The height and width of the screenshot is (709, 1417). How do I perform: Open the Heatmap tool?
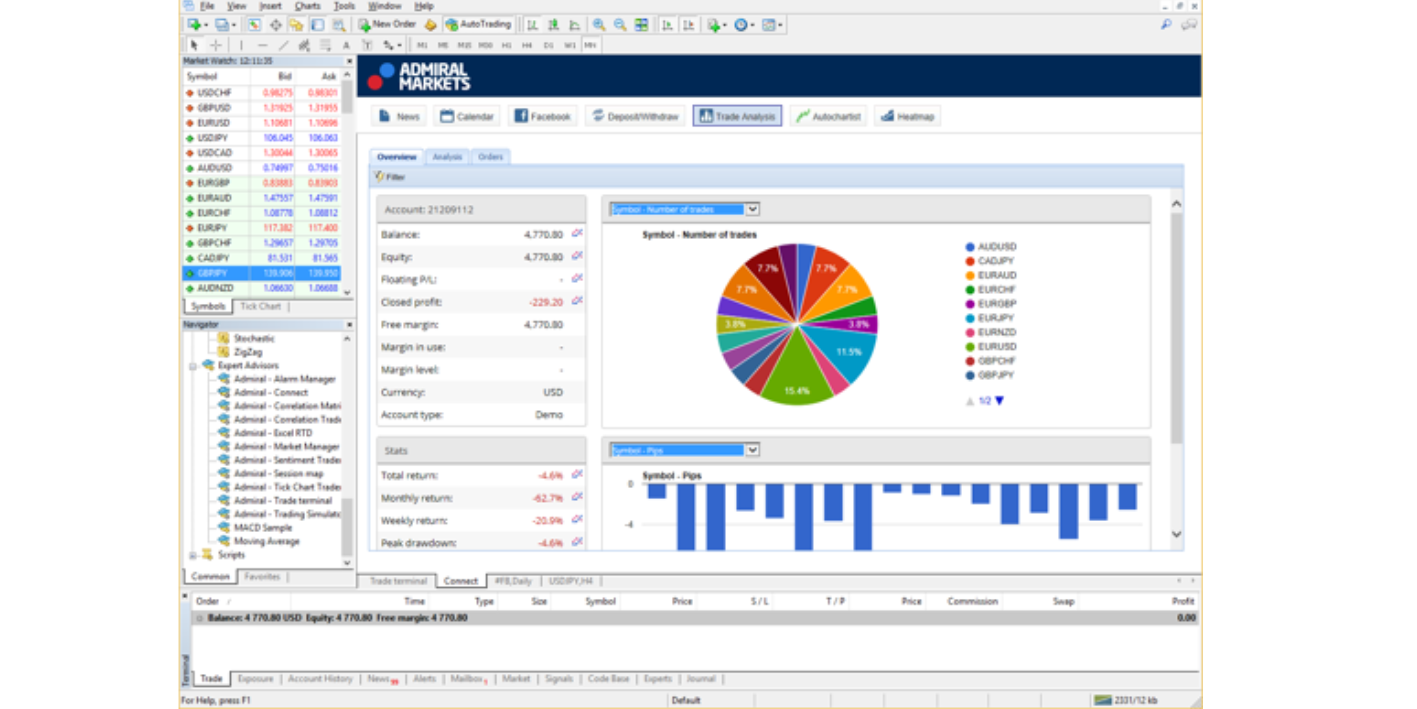click(x=907, y=116)
